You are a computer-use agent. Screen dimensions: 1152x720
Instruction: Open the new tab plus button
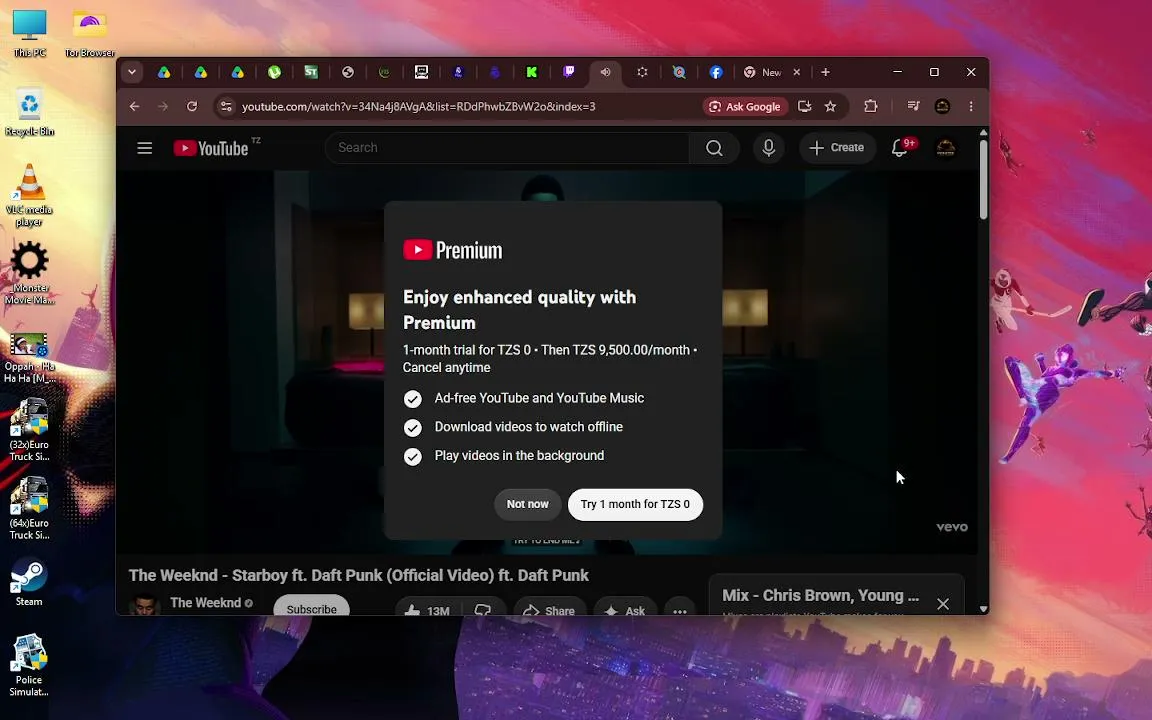(826, 72)
